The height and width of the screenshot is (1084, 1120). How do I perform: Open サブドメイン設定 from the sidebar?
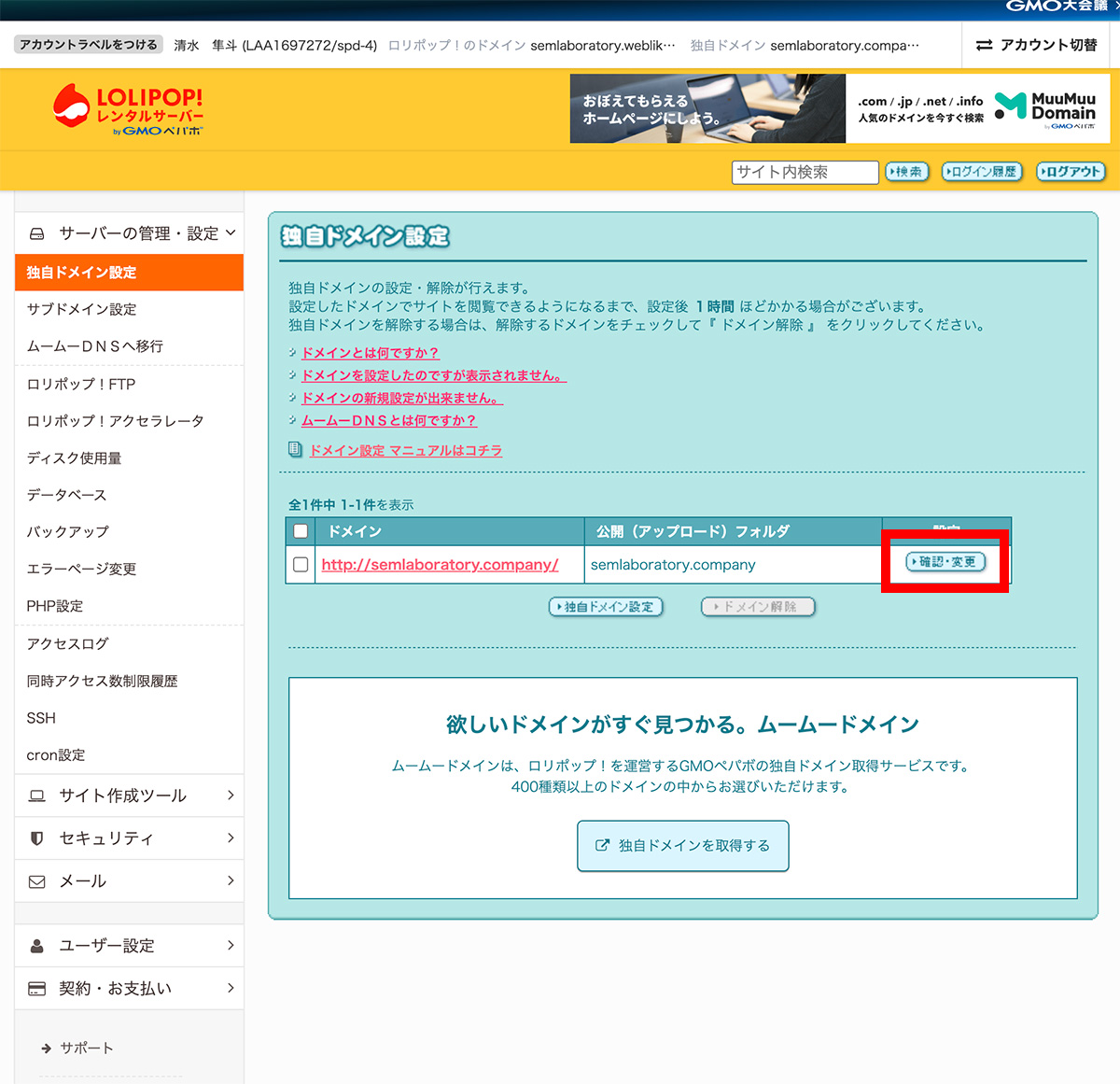(x=82, y=309)
